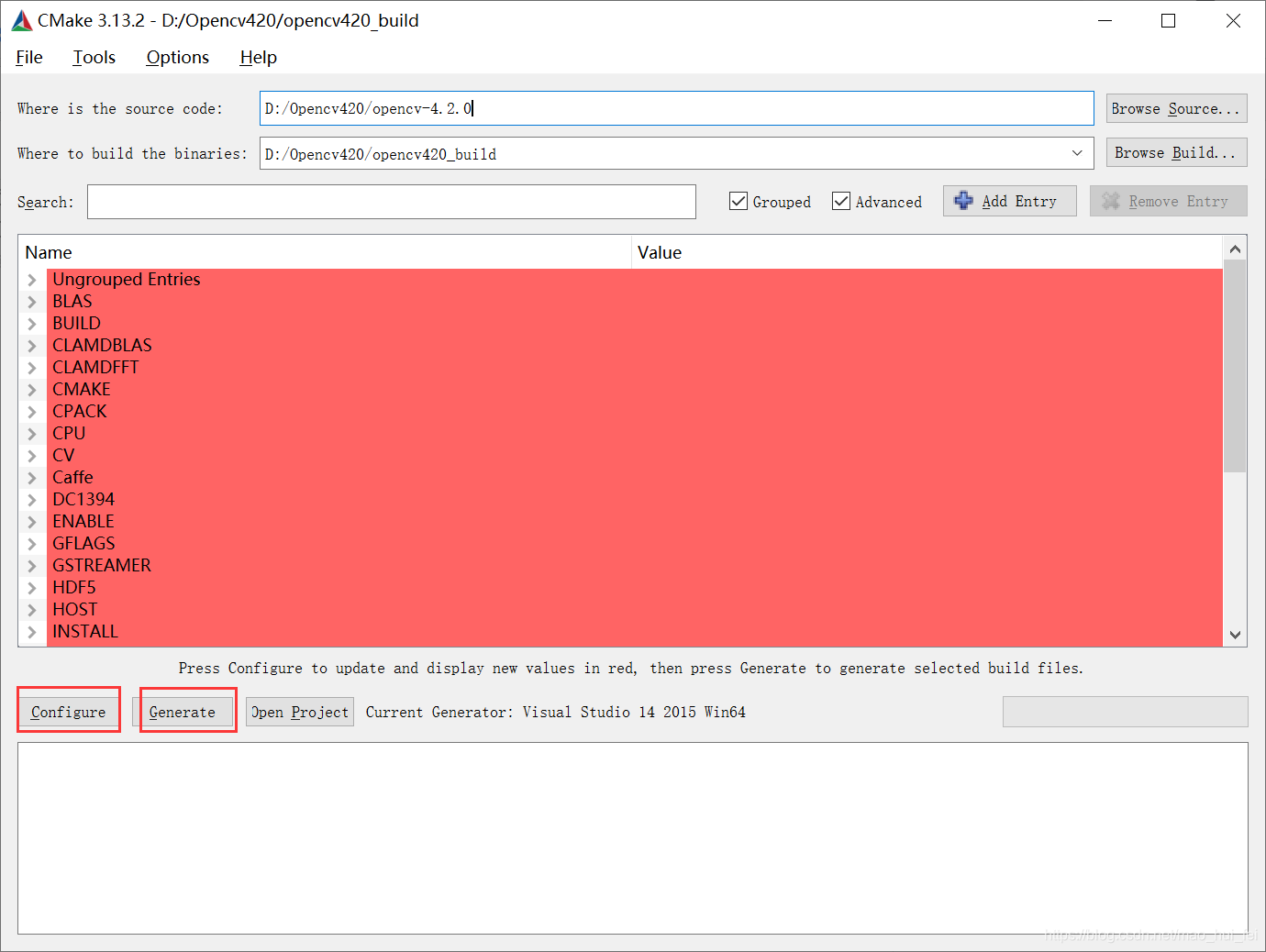Expand the Caffe group arrow
The width and height of the screenshot is (1266, 952).
point(32,478)
